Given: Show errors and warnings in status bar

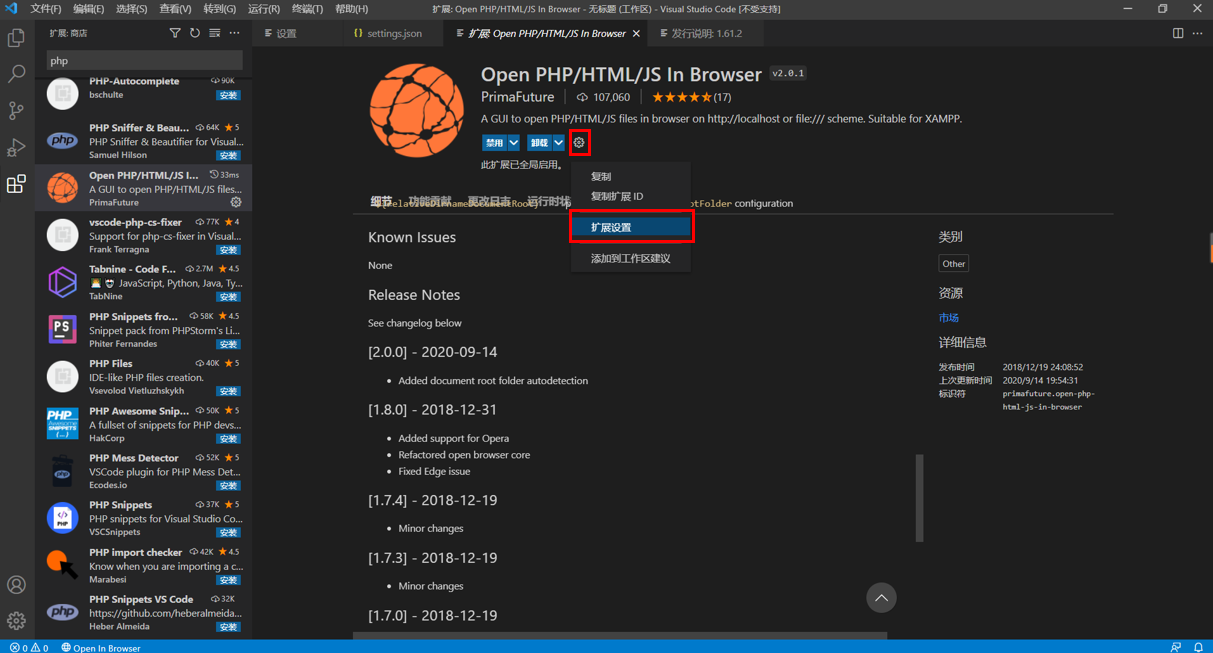Looking at the screenshot, I should [x=29, y=647].
